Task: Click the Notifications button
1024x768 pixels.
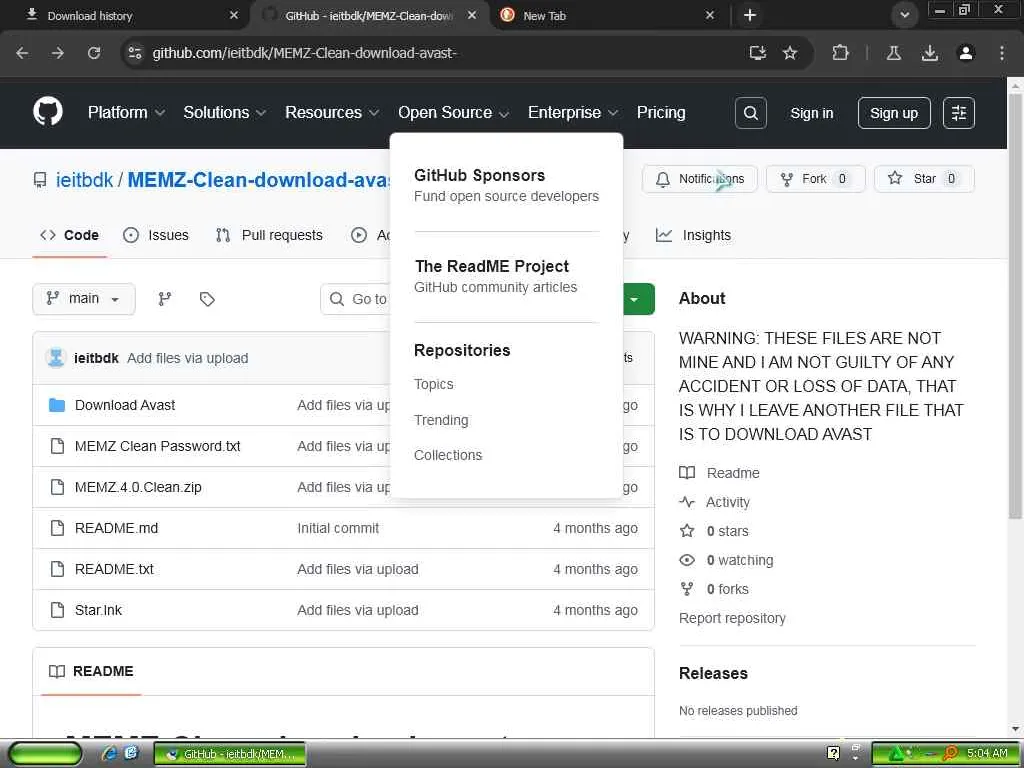Action: click(699, 179)
